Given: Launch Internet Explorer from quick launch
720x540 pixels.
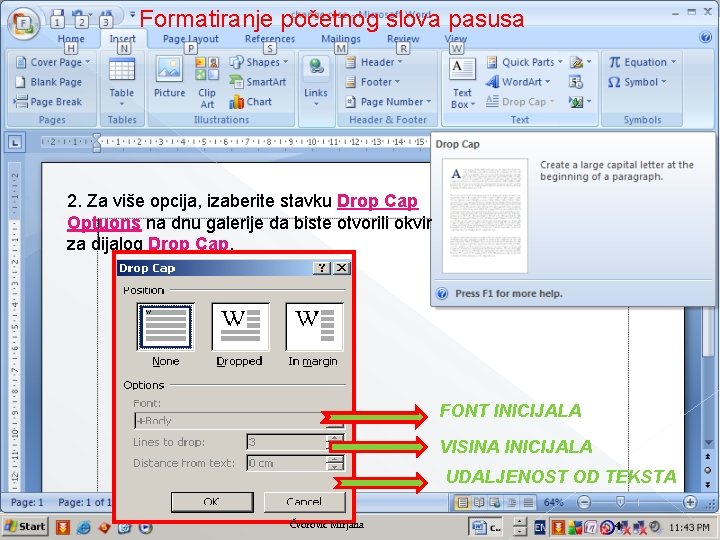Looking at the screenshot, I should click(x=84, y=527).
